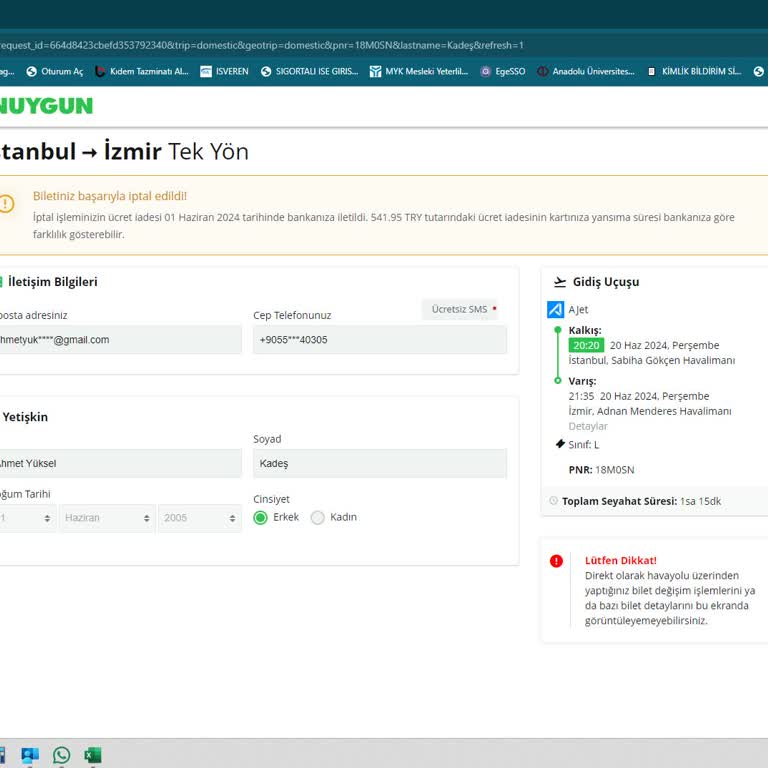Click the red Lütfen Dikkat warning icon
The image size is (768, 768).
coord(557,561)
